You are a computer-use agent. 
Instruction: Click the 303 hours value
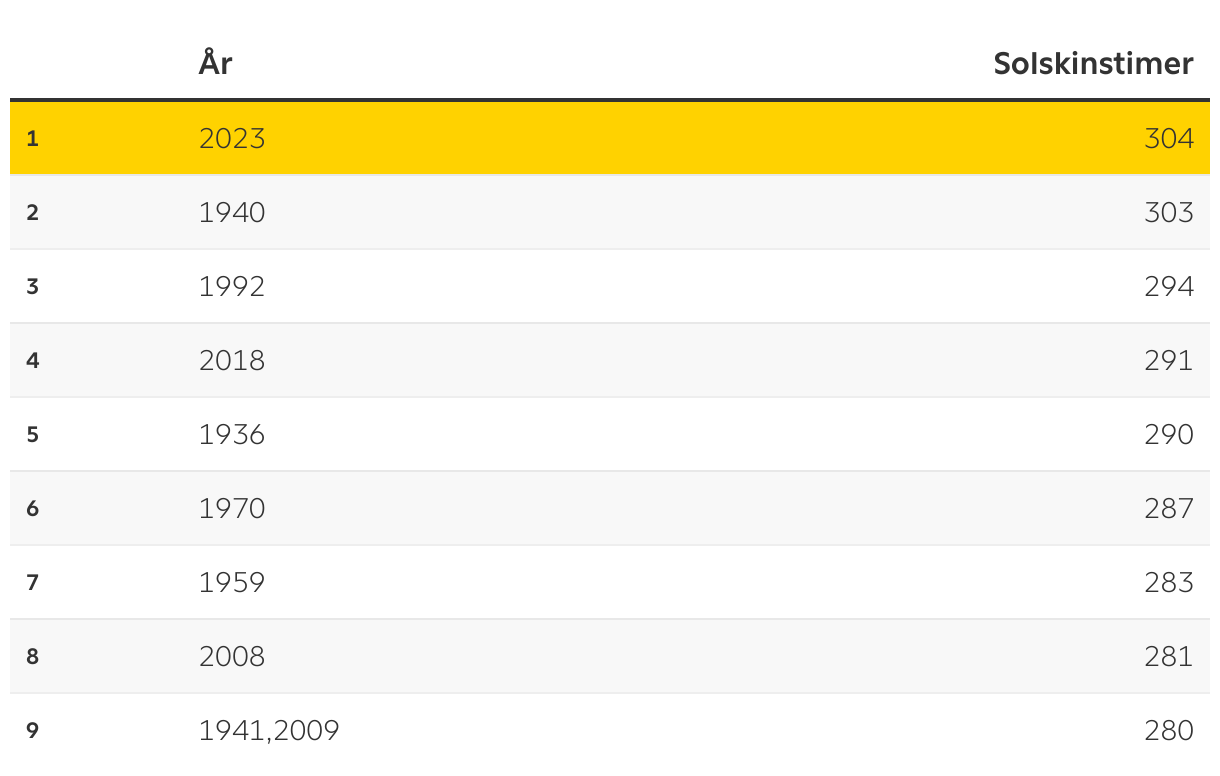point(1169,212)
